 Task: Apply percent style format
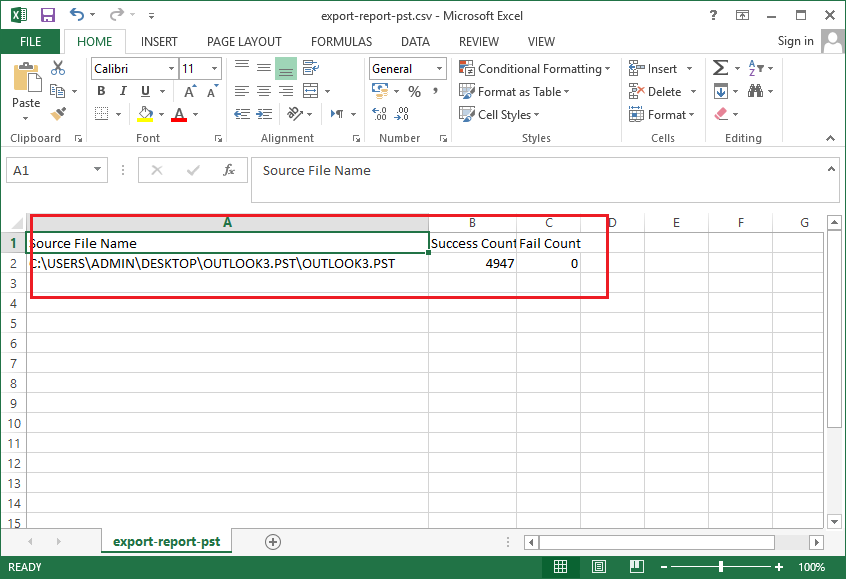pos(414,91)
